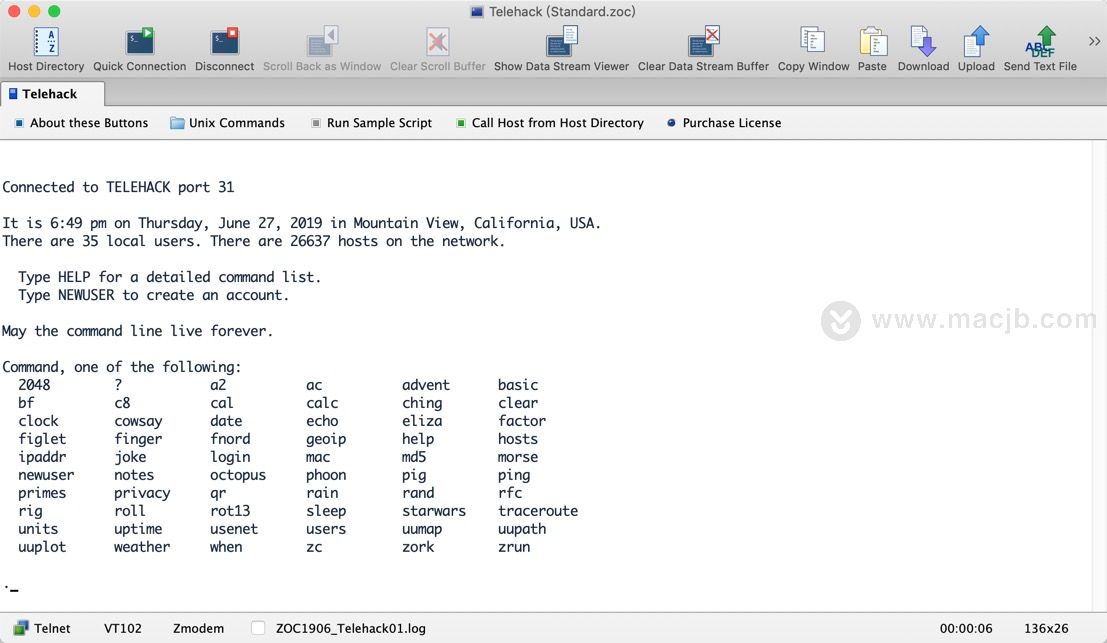Screen dimensions: 1107x643
Task: Click the Purchase License button
Action: pyautogui.click(x=724, y=123)
